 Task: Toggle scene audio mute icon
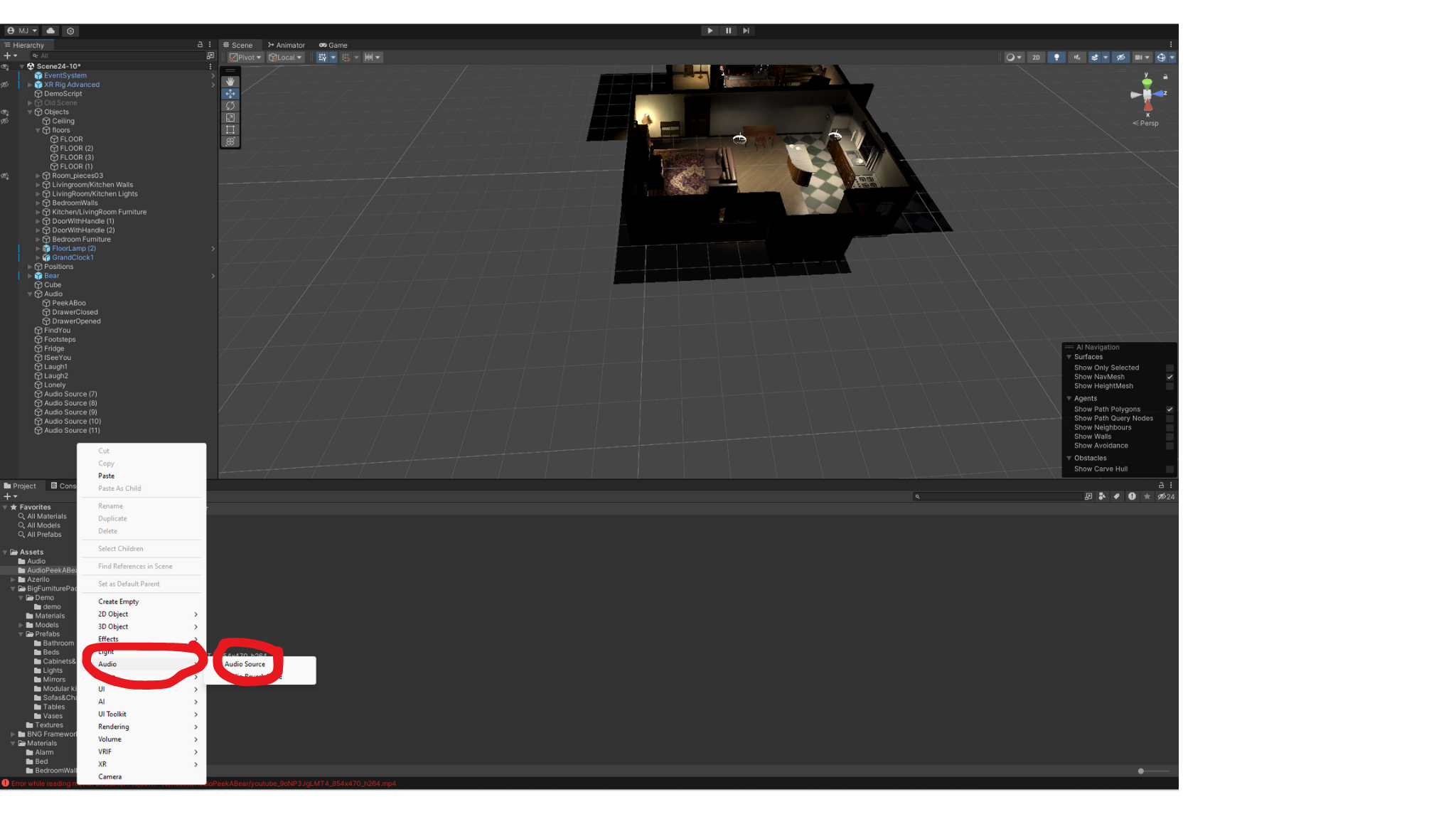pos(1076,58)
